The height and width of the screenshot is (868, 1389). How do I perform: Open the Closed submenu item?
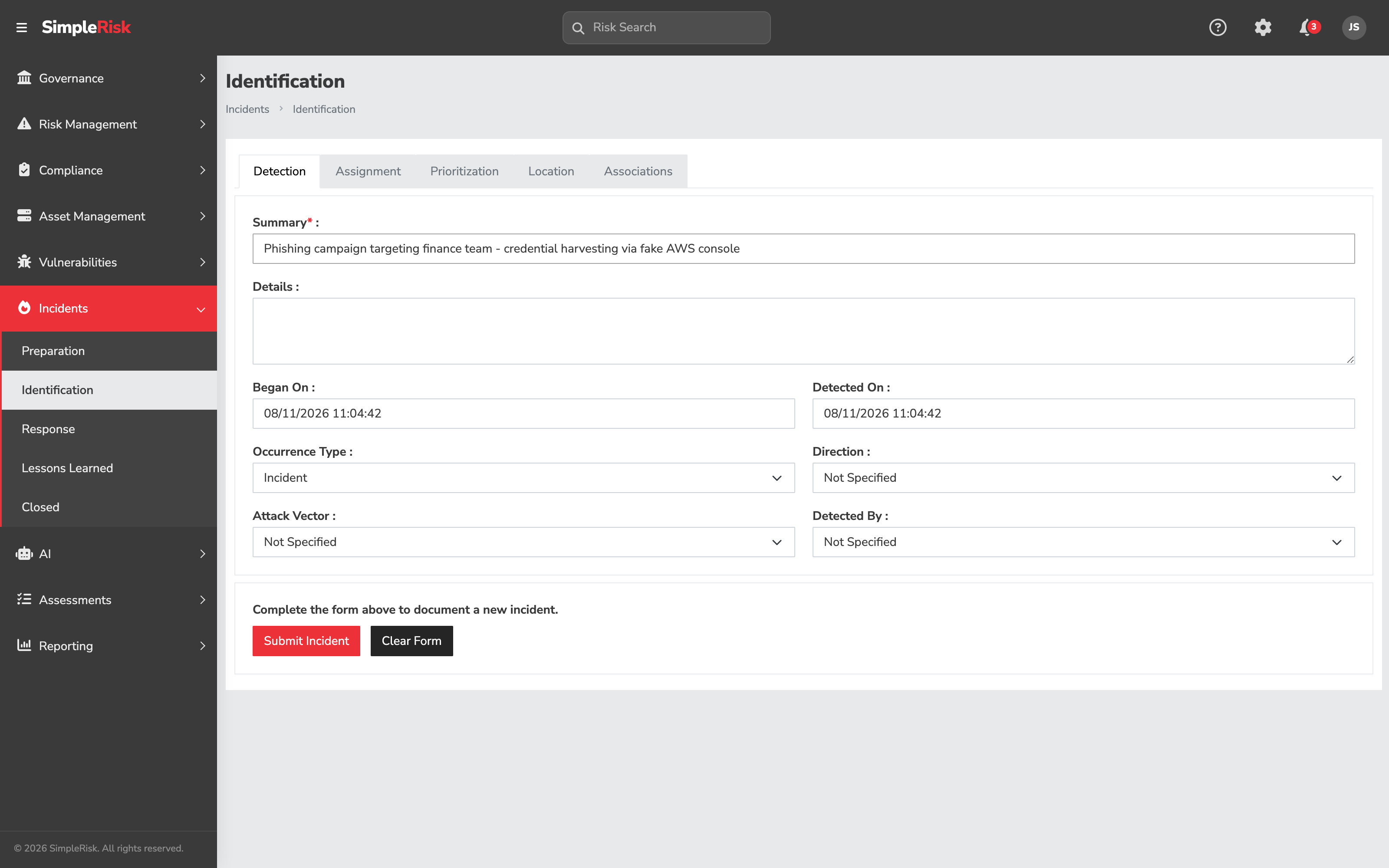point(109,507)
